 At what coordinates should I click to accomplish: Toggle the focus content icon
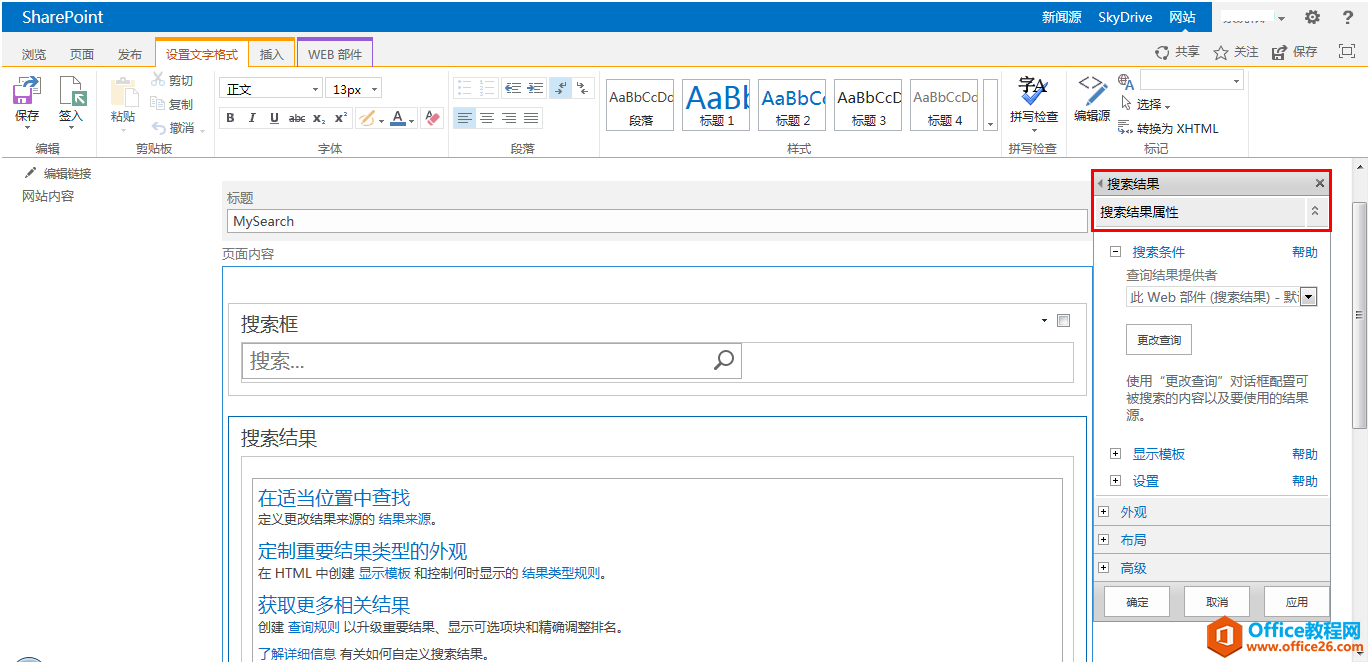(x=1345, y=52)
